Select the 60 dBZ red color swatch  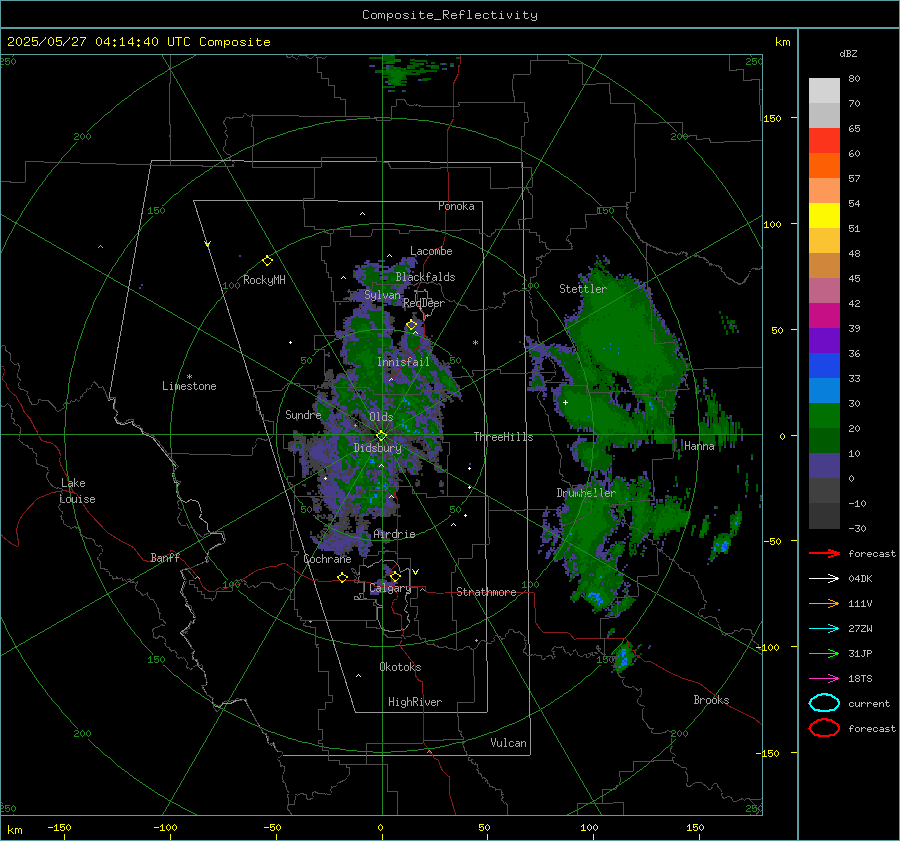pyautogui.click(x=824, y=141)
